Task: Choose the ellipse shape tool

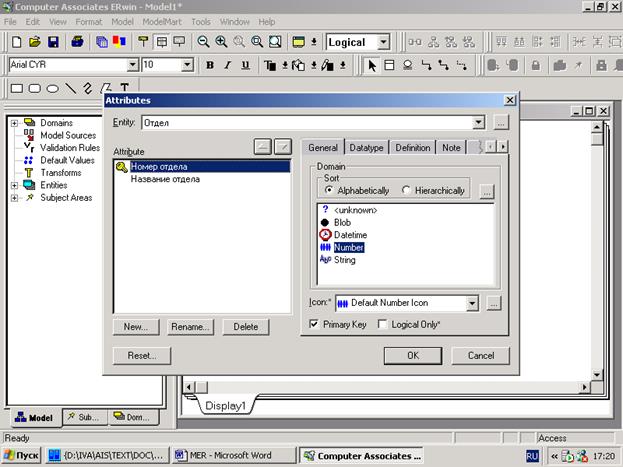Action: (x=52, y=88)
